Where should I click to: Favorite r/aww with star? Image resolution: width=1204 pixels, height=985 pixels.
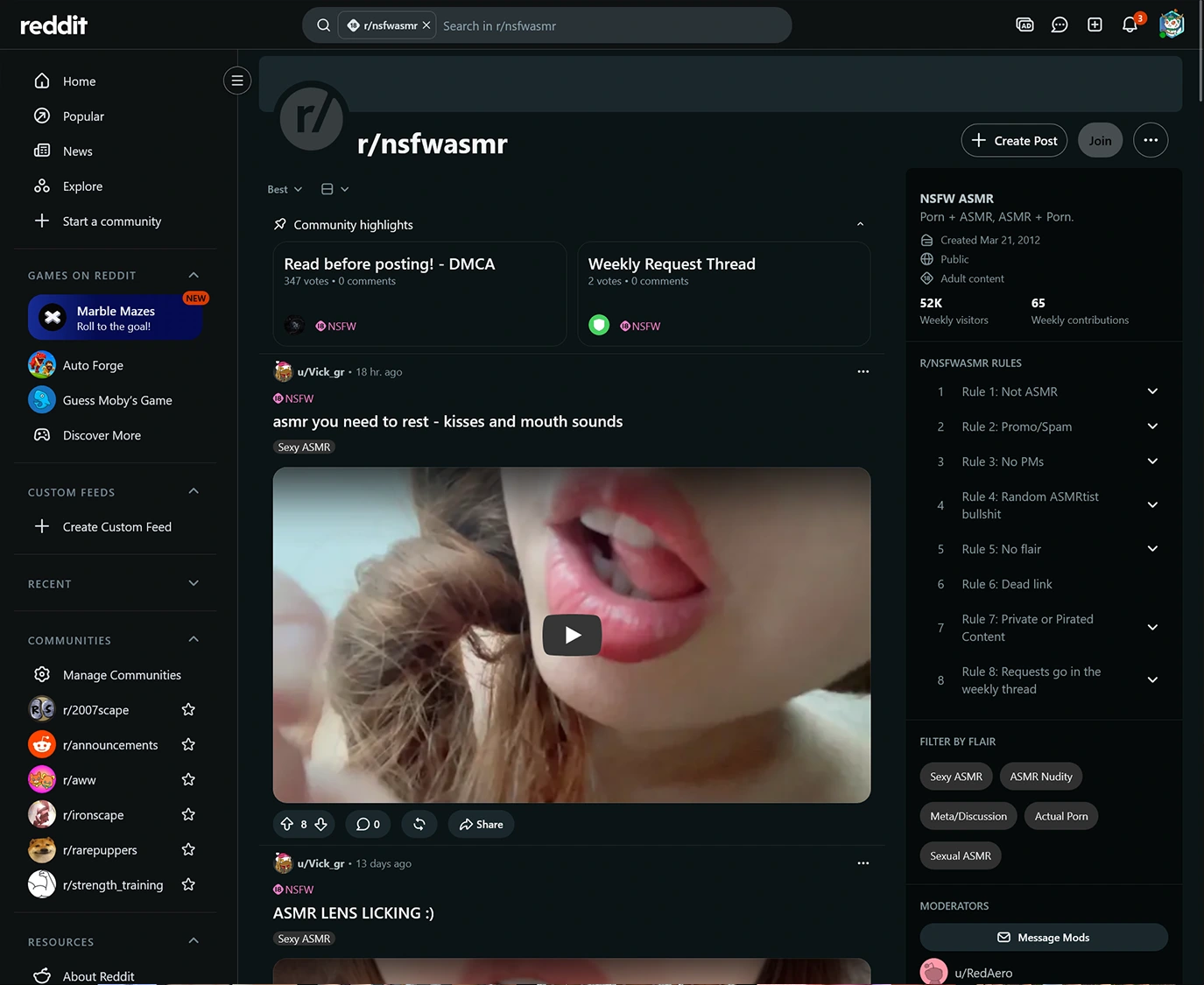click(188, 779)
